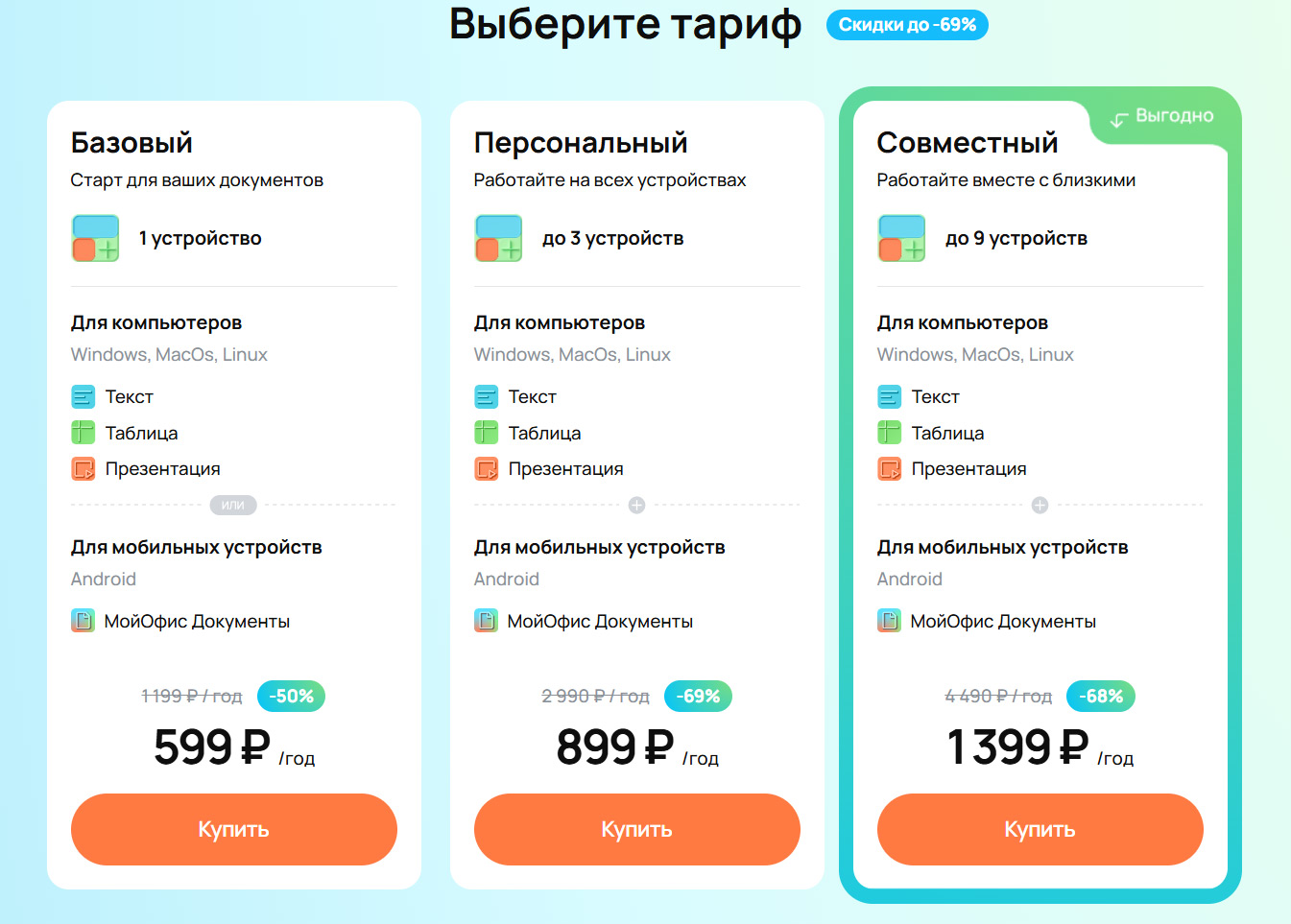Click the plus icon in Персональный plan divider
This screenshot has height=924, width=1291.
[x=636, y=505]
